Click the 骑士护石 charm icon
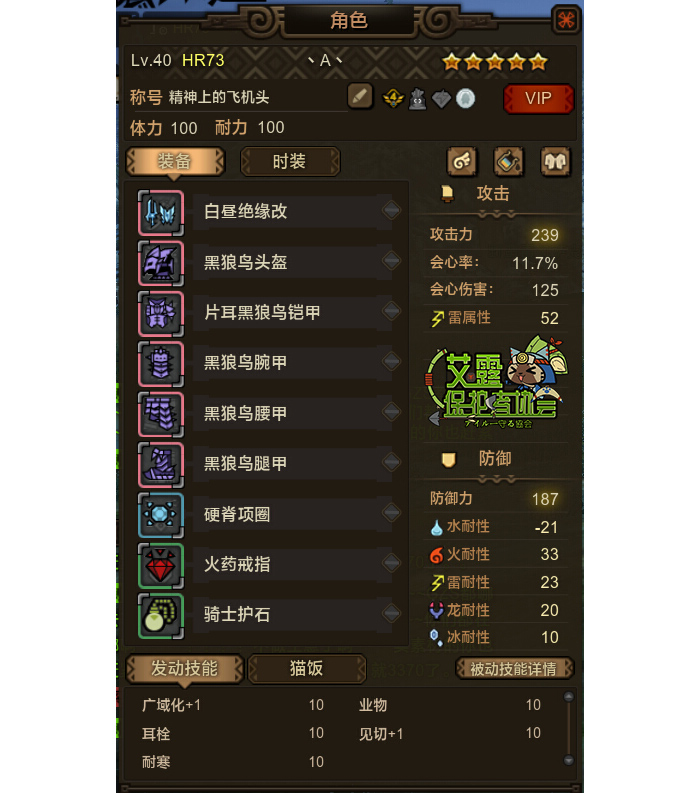This screenshot has height=793, width=700. coord(161,616)
